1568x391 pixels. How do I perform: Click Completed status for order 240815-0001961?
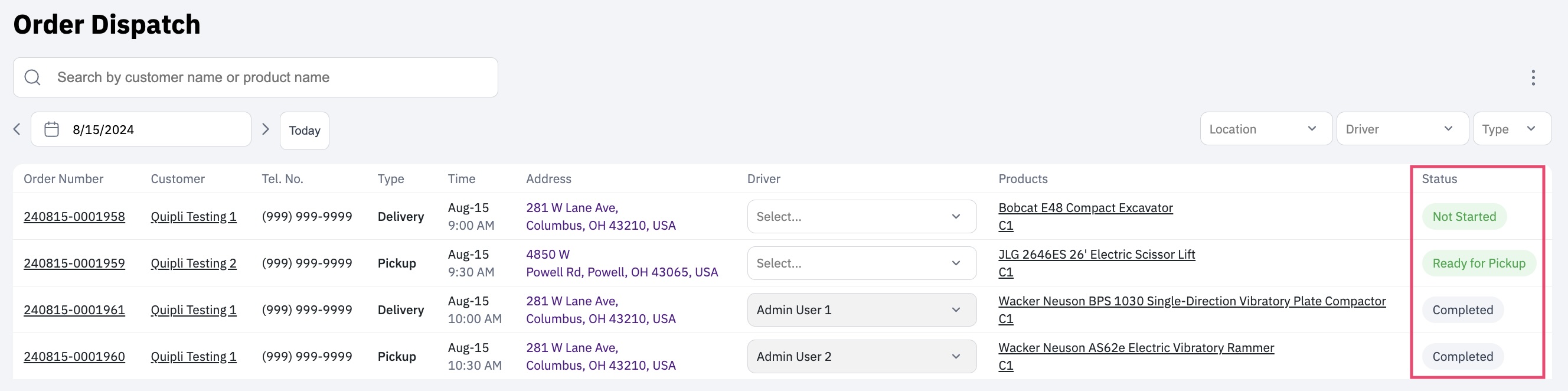pos(1462,310)
